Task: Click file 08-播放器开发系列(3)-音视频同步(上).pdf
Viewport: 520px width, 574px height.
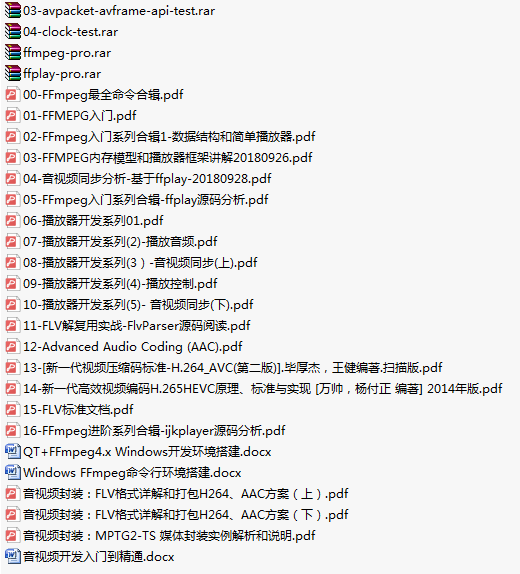Action: (x=140, y=262)
